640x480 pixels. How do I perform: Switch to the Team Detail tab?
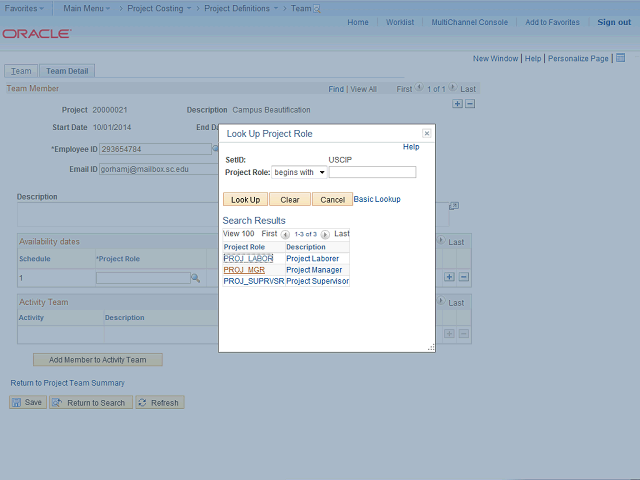(67, 71)
